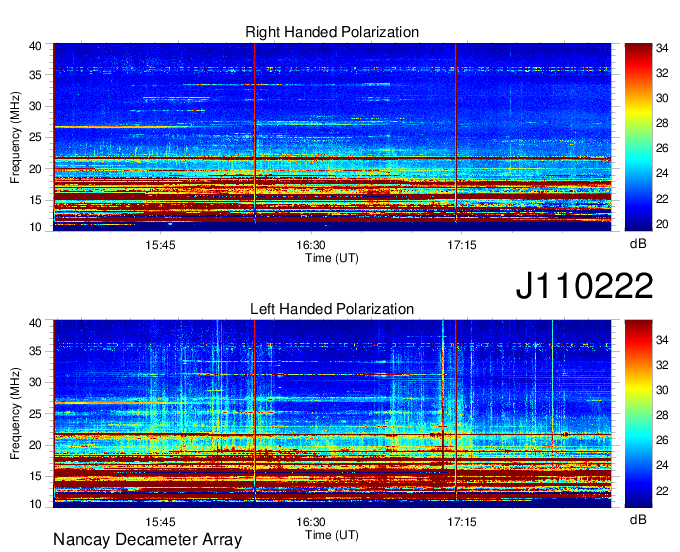The height and width of the screenshot is (552, 680).
Task: Click the 34 value on Right Handed colorbar
Action: pos(662,48)
